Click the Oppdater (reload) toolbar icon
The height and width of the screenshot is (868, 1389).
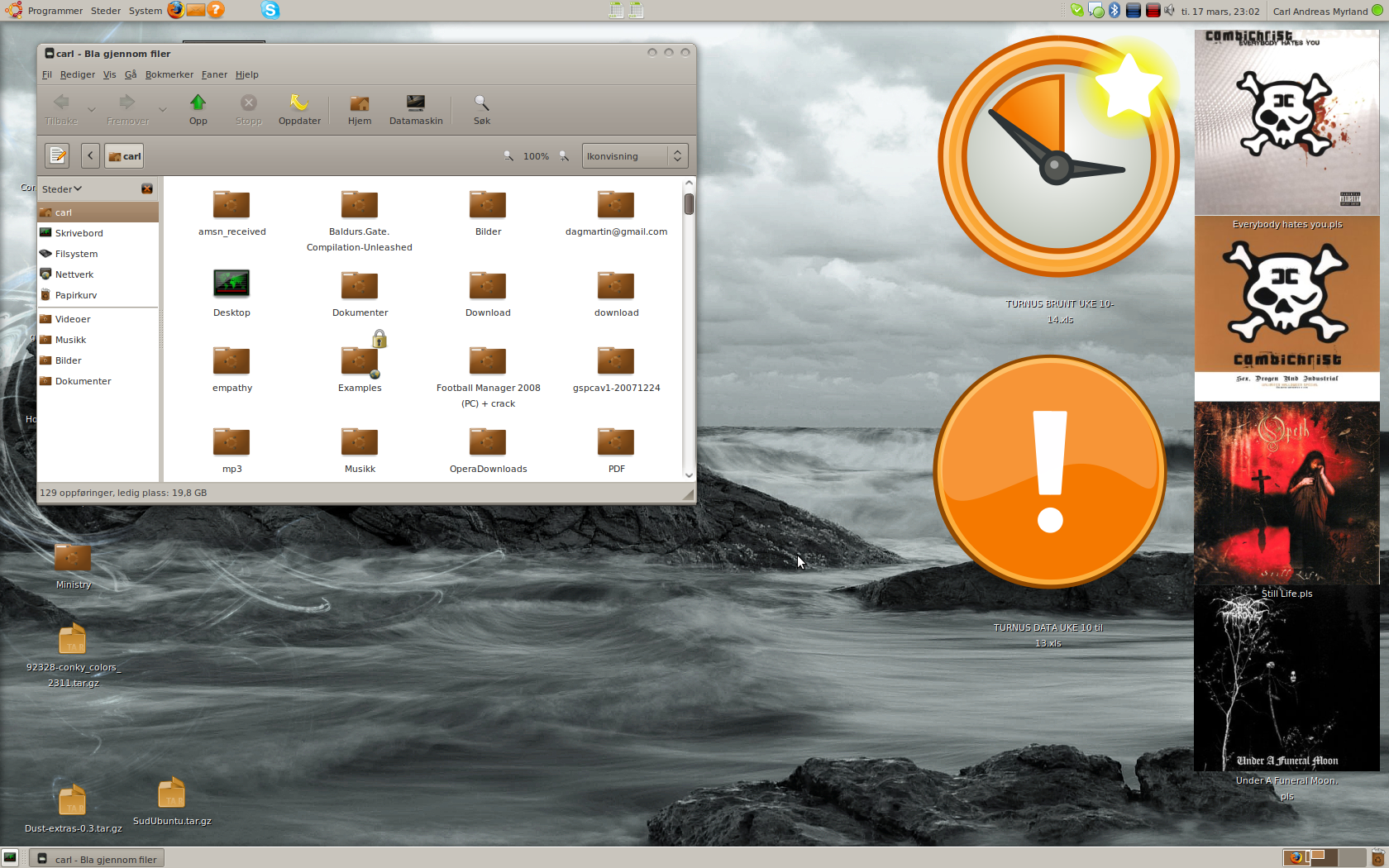point(299,109)
